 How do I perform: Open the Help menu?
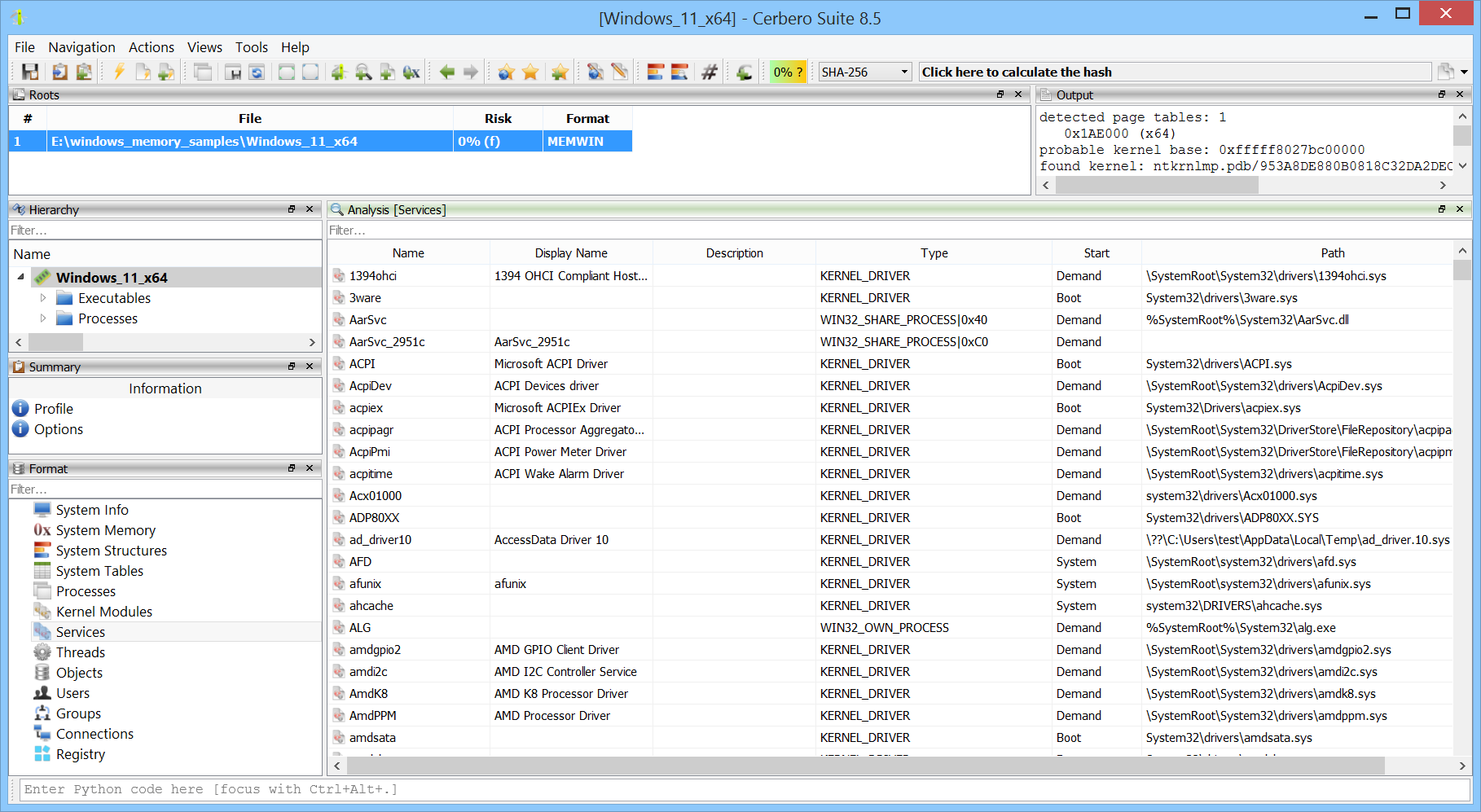[295, 47]
